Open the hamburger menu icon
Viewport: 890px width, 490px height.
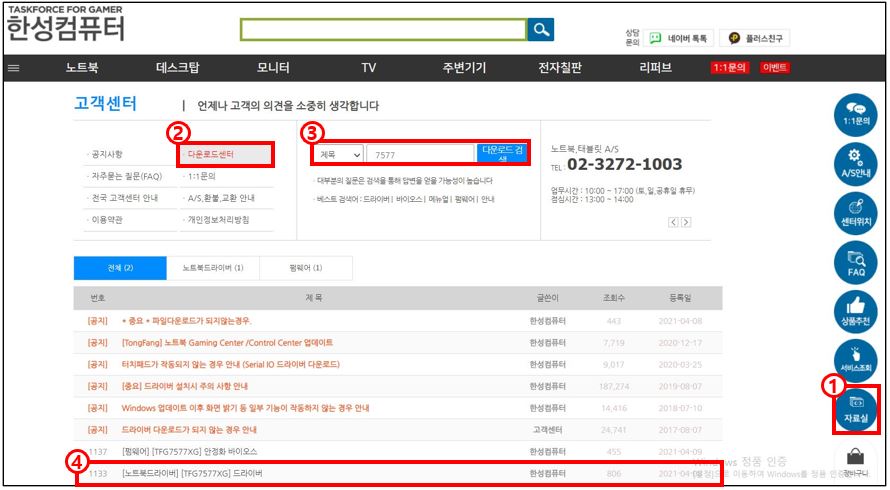coord(14,68)
